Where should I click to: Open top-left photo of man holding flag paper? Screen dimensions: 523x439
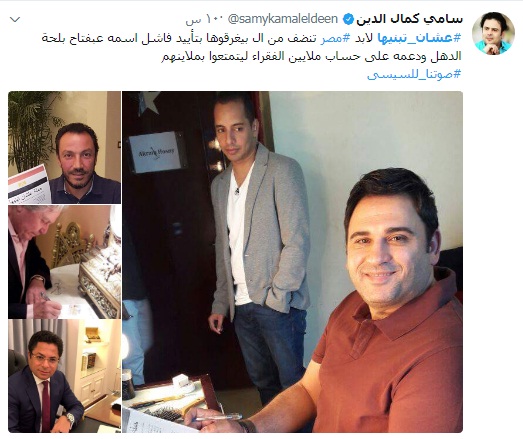click(64, 147)
